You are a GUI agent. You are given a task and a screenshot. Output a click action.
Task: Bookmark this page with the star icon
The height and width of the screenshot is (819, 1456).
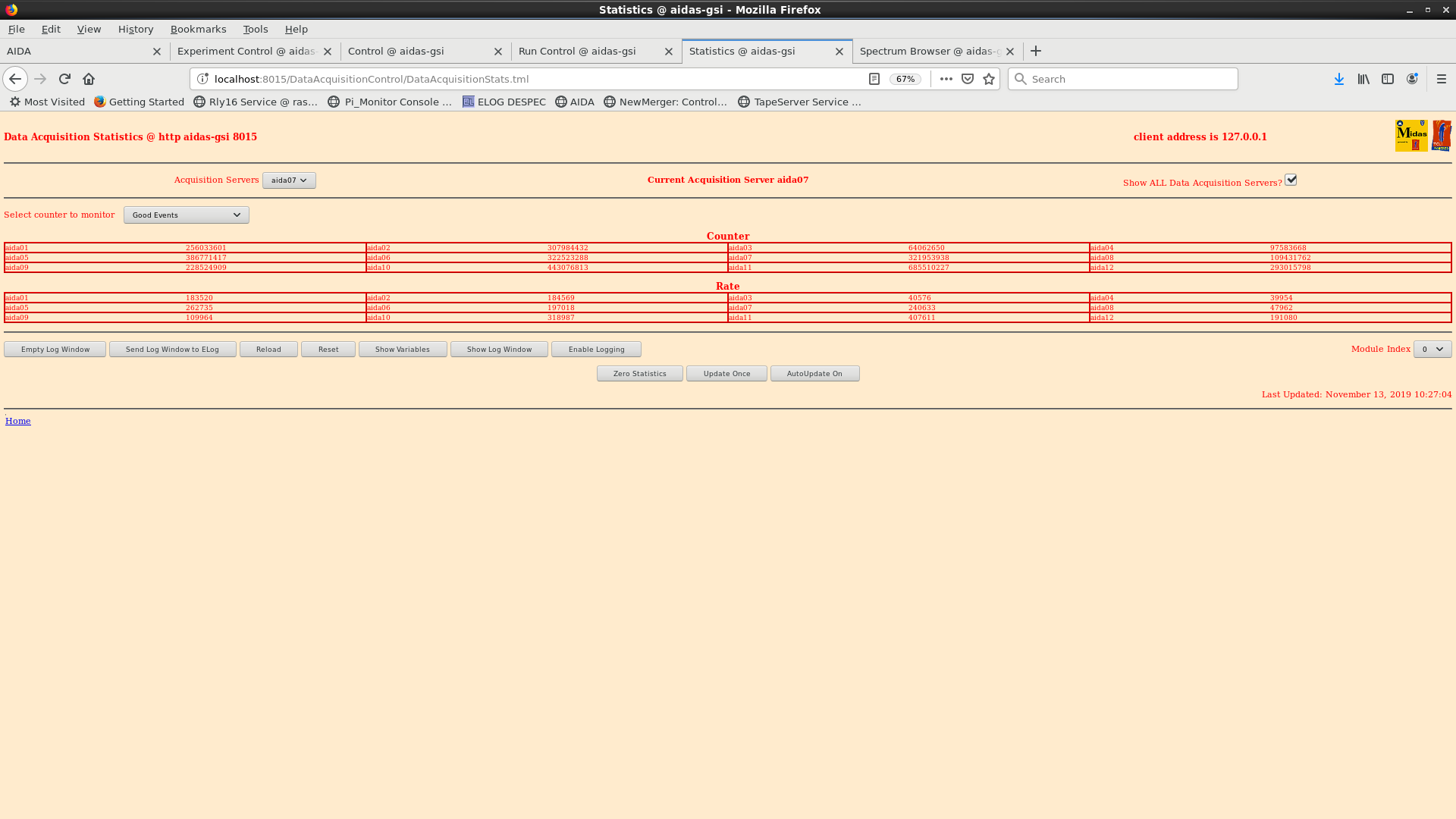click(x=989, y=79)
